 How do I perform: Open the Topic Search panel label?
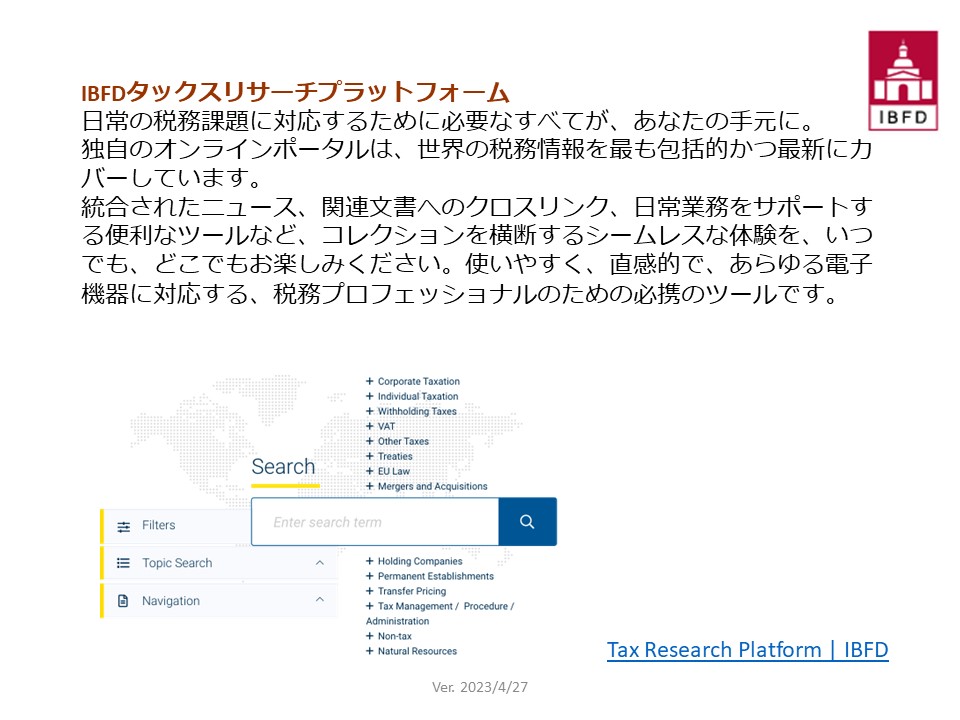tap(177, 563)
